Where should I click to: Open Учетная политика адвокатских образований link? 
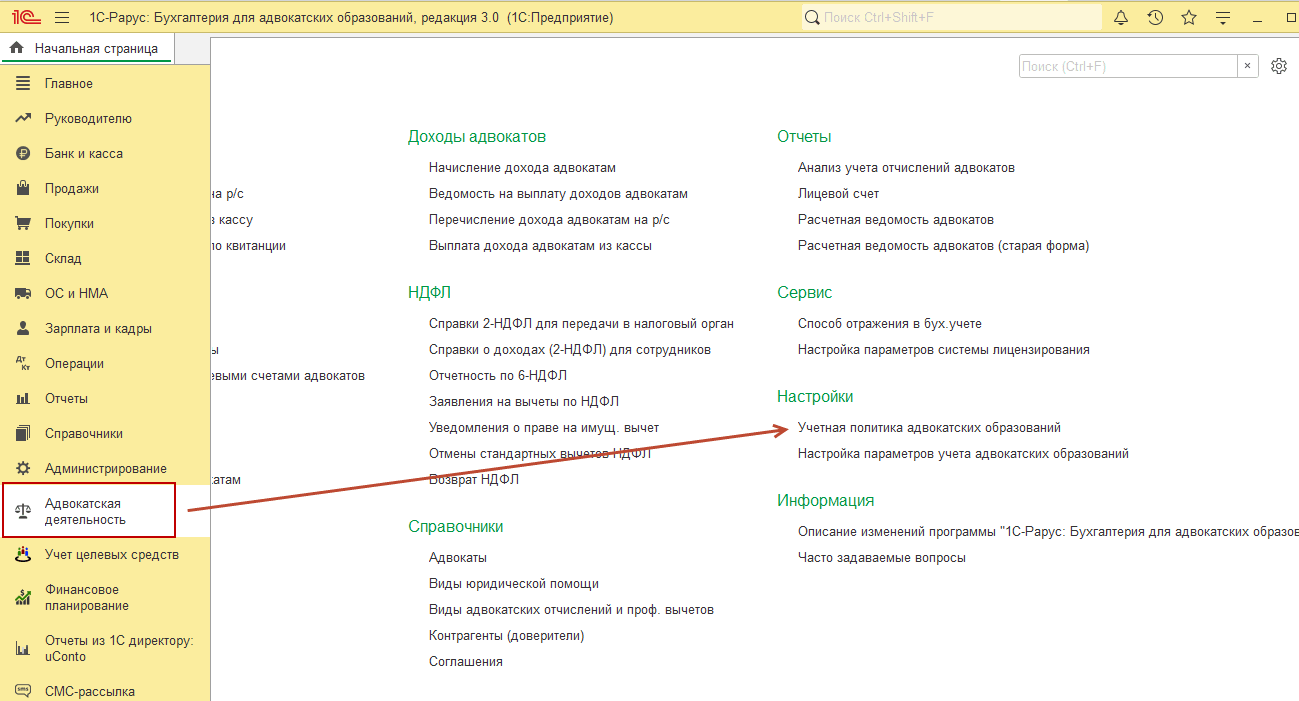[929, 427]
